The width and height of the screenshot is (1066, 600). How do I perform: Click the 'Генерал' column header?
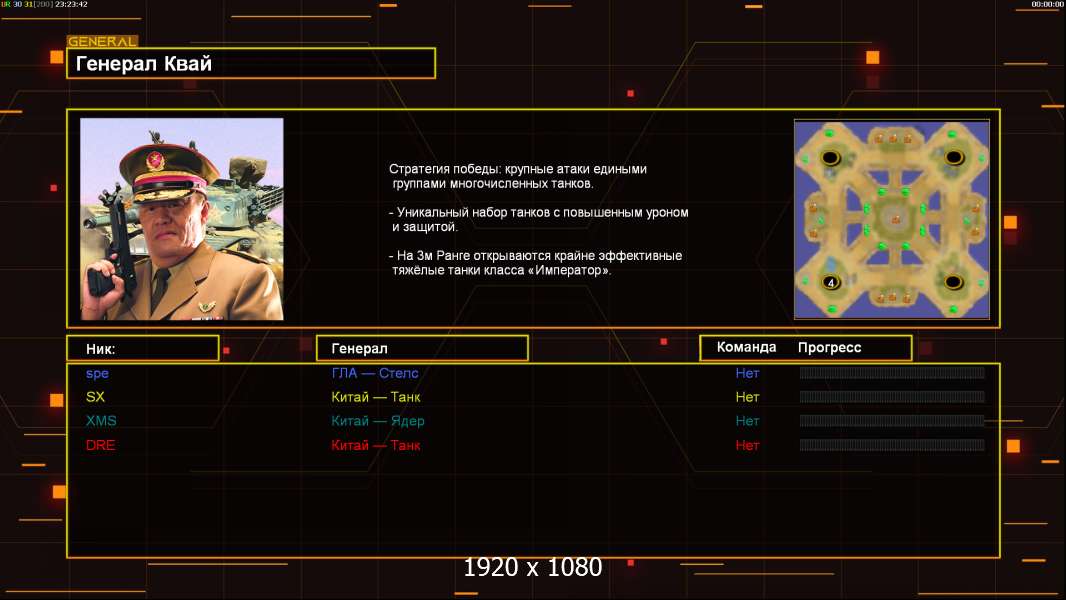tap(422, 348)
